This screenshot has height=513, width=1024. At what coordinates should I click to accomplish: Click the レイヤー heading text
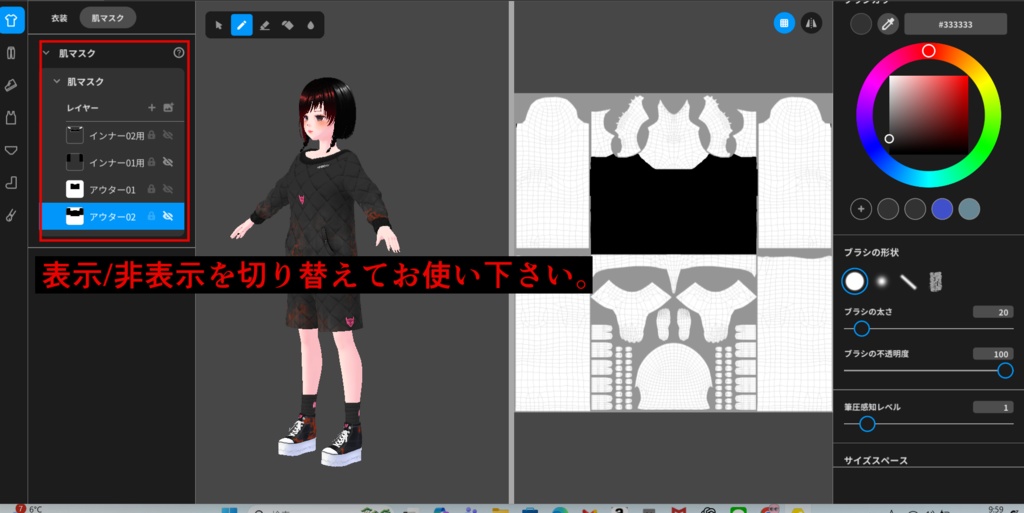coord(82,108)
